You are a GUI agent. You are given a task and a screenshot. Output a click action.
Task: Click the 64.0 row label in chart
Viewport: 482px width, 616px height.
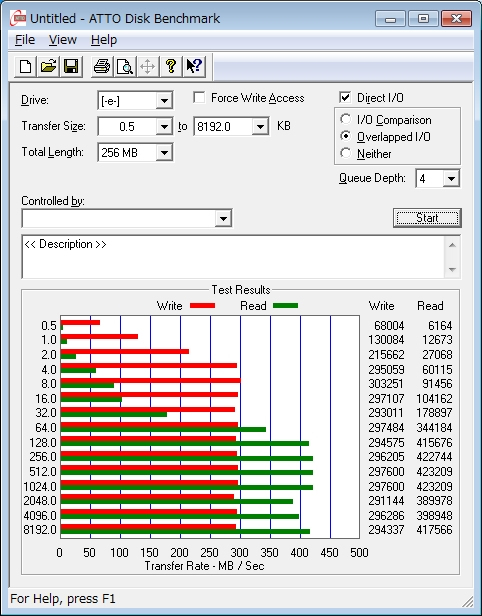[x=46, y=427]
